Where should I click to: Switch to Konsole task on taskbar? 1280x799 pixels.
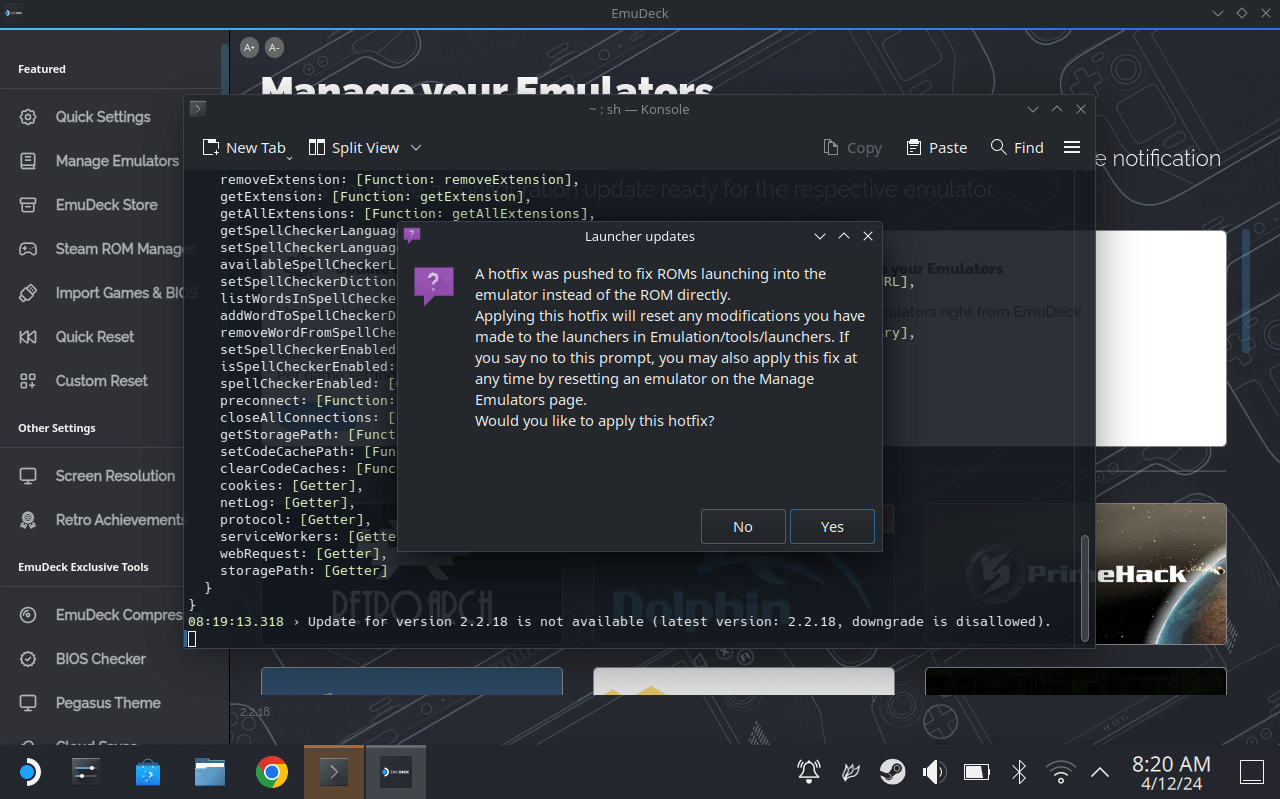pyautogui.click(x=334, y=772)
